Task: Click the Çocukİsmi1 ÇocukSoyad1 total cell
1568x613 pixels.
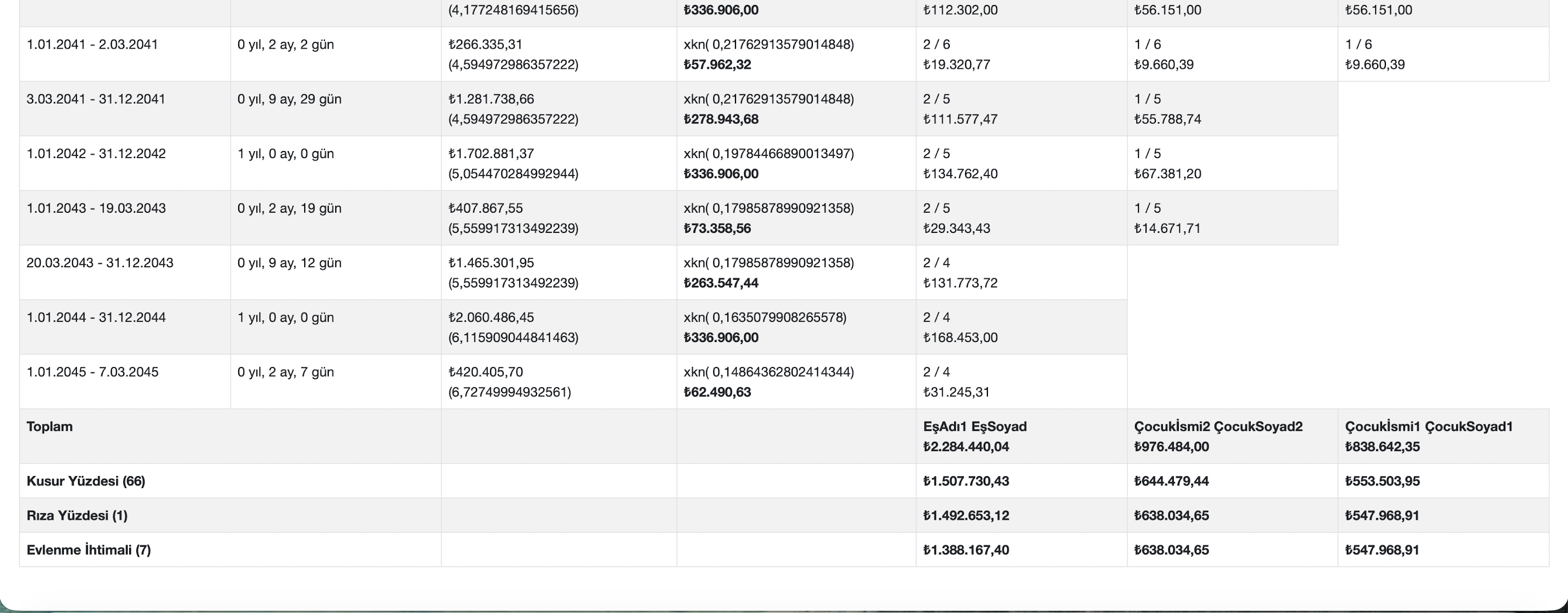Action: (x=1428, y=436)
